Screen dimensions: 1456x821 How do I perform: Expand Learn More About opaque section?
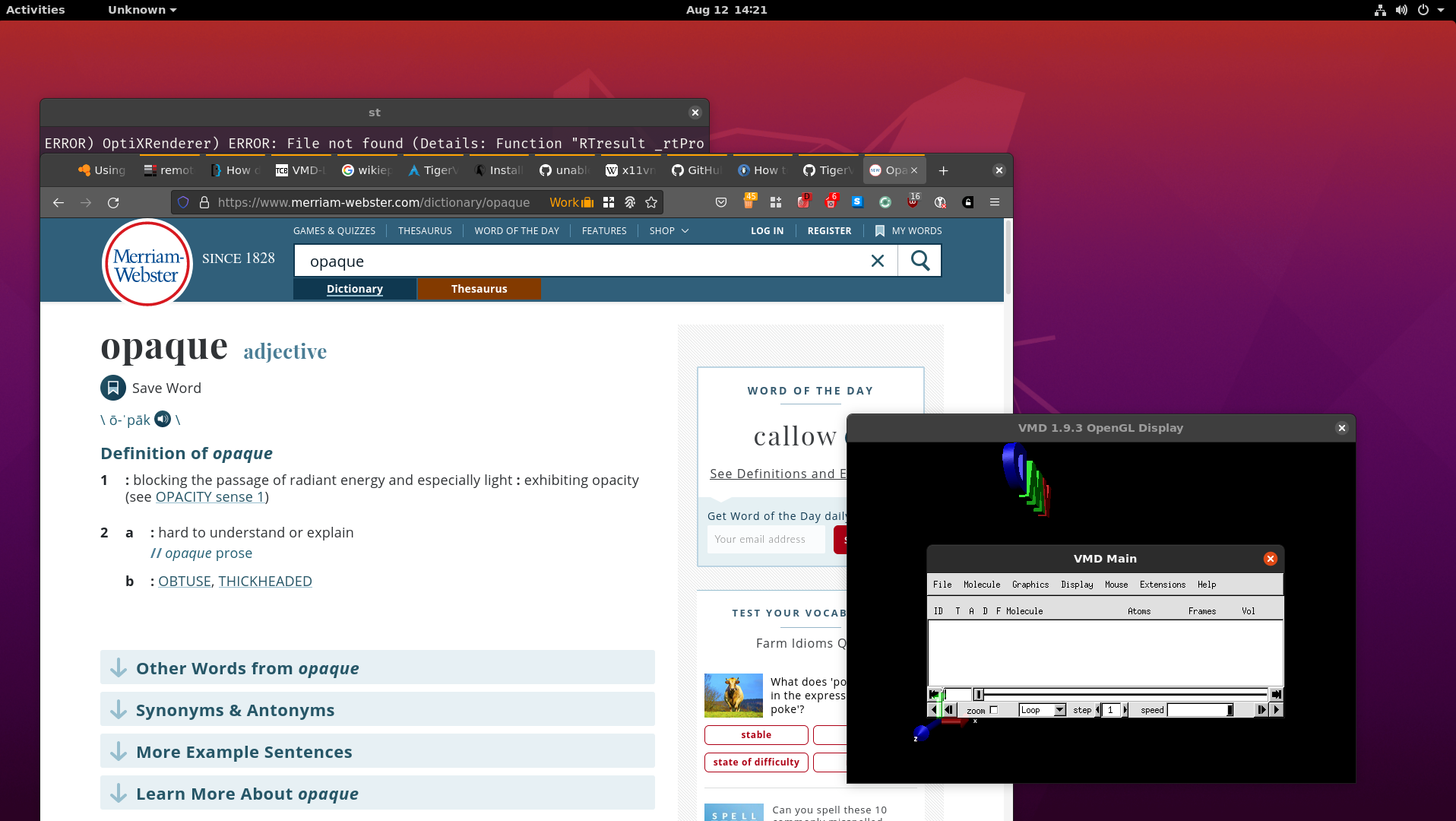(x=378, y=793)
